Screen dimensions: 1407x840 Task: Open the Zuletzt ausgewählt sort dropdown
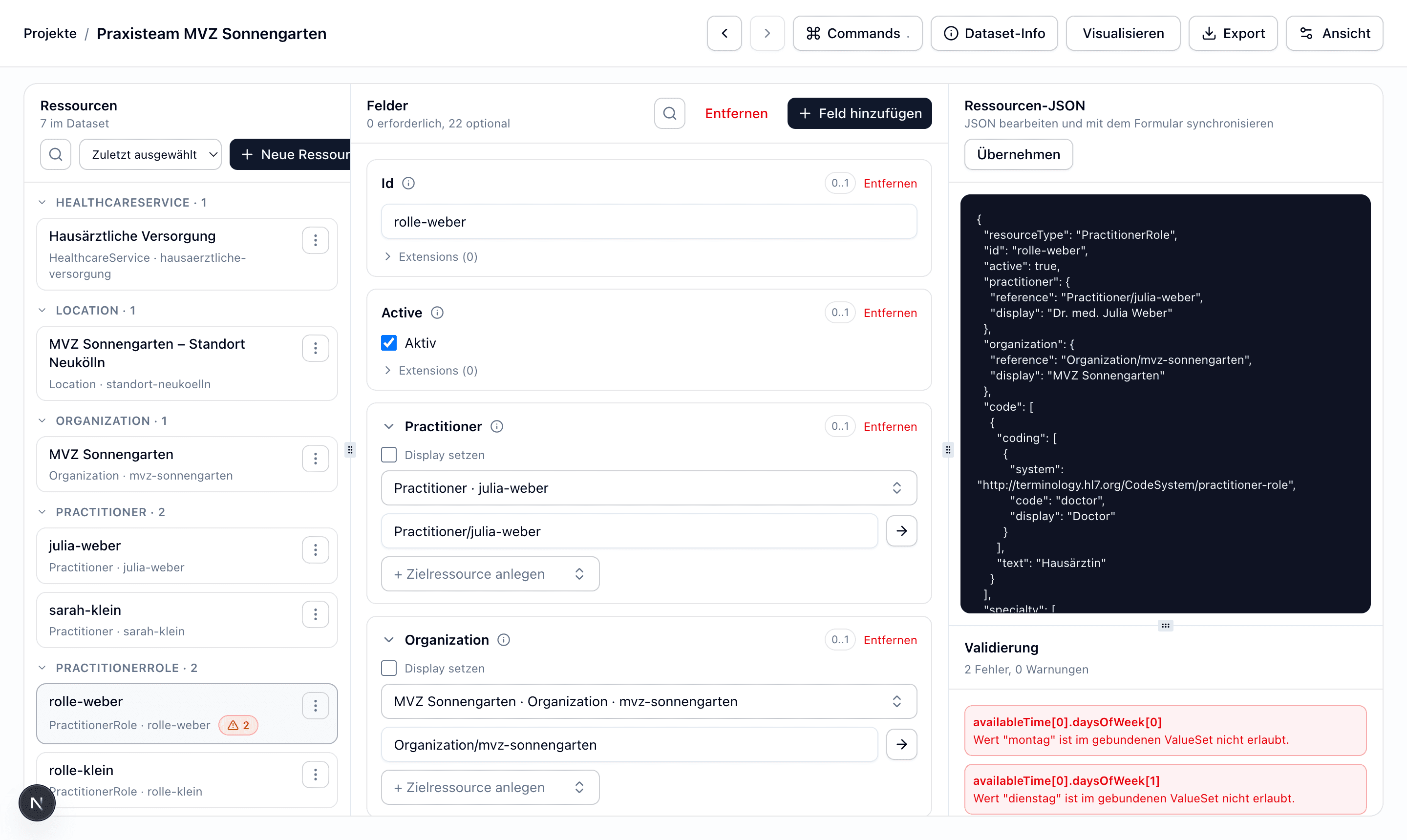pos(150,154)
